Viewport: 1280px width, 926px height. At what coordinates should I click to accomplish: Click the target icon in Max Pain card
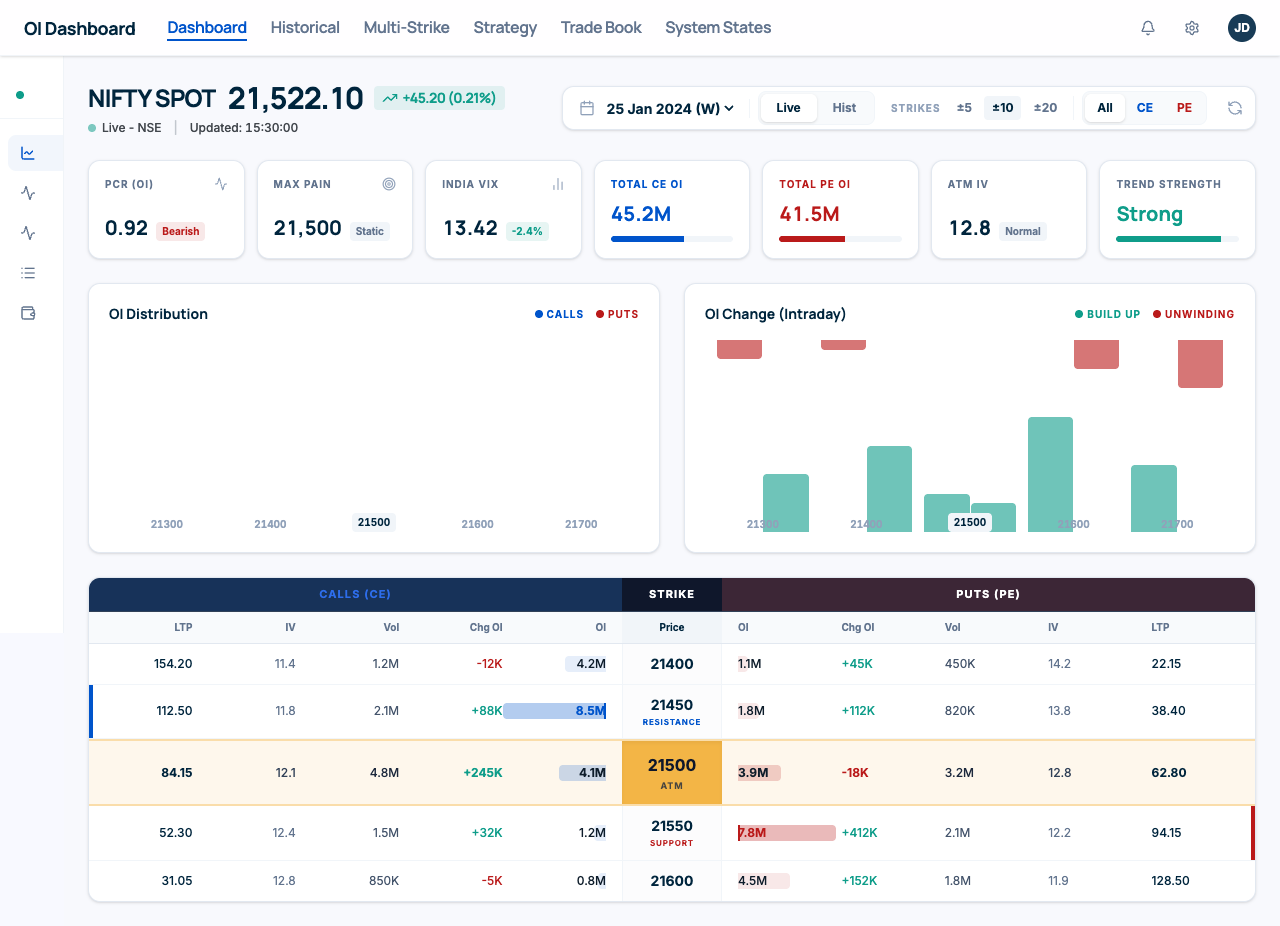[389, 184]
